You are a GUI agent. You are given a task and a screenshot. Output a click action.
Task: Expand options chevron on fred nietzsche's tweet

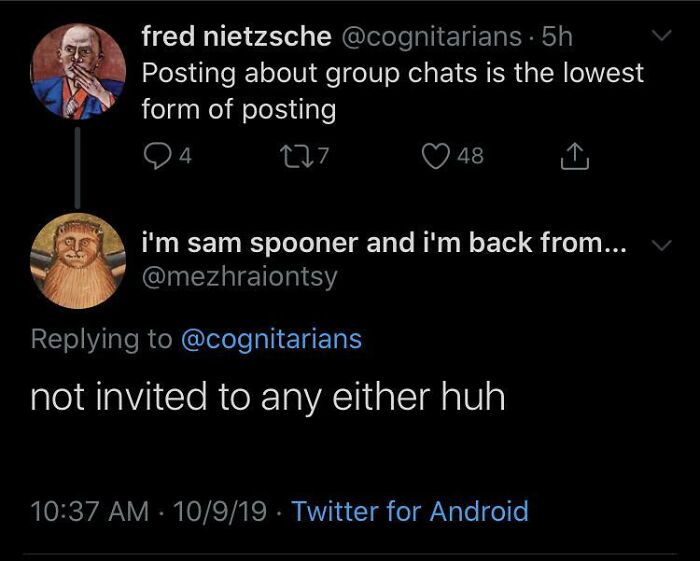point(661,37)
